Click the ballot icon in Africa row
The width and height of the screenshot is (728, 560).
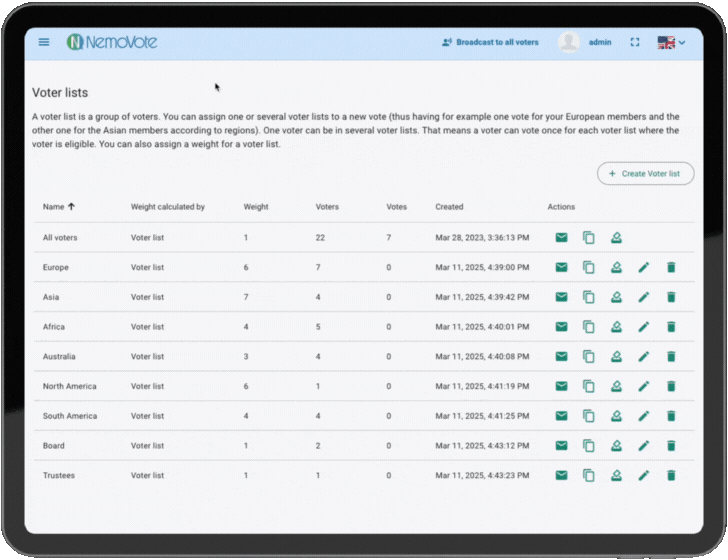(x=617, y=327)
